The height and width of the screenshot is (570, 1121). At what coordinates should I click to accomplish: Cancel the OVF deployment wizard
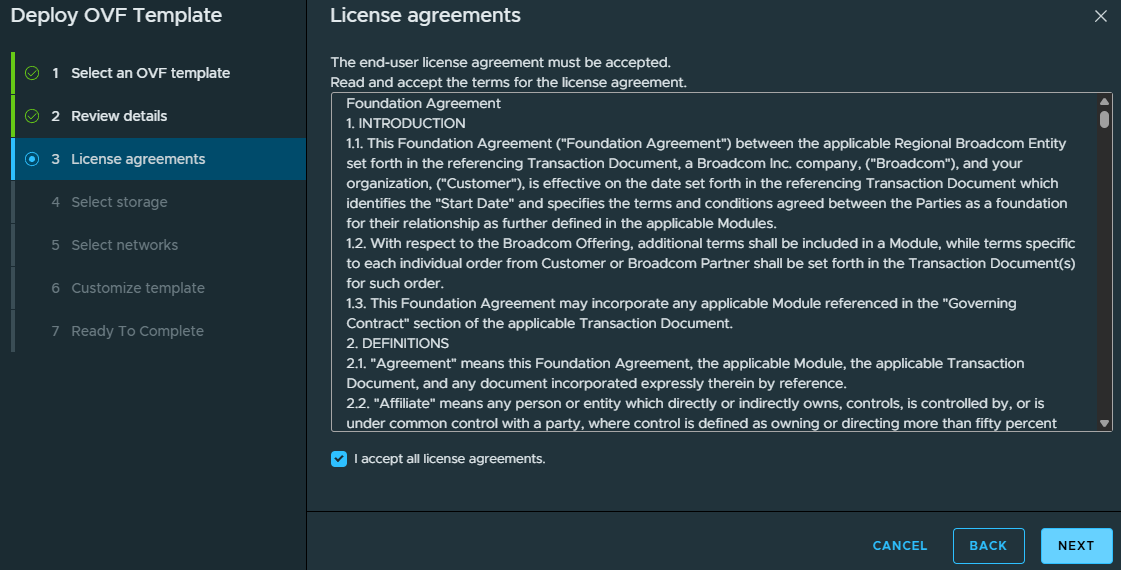pos(899,546)
